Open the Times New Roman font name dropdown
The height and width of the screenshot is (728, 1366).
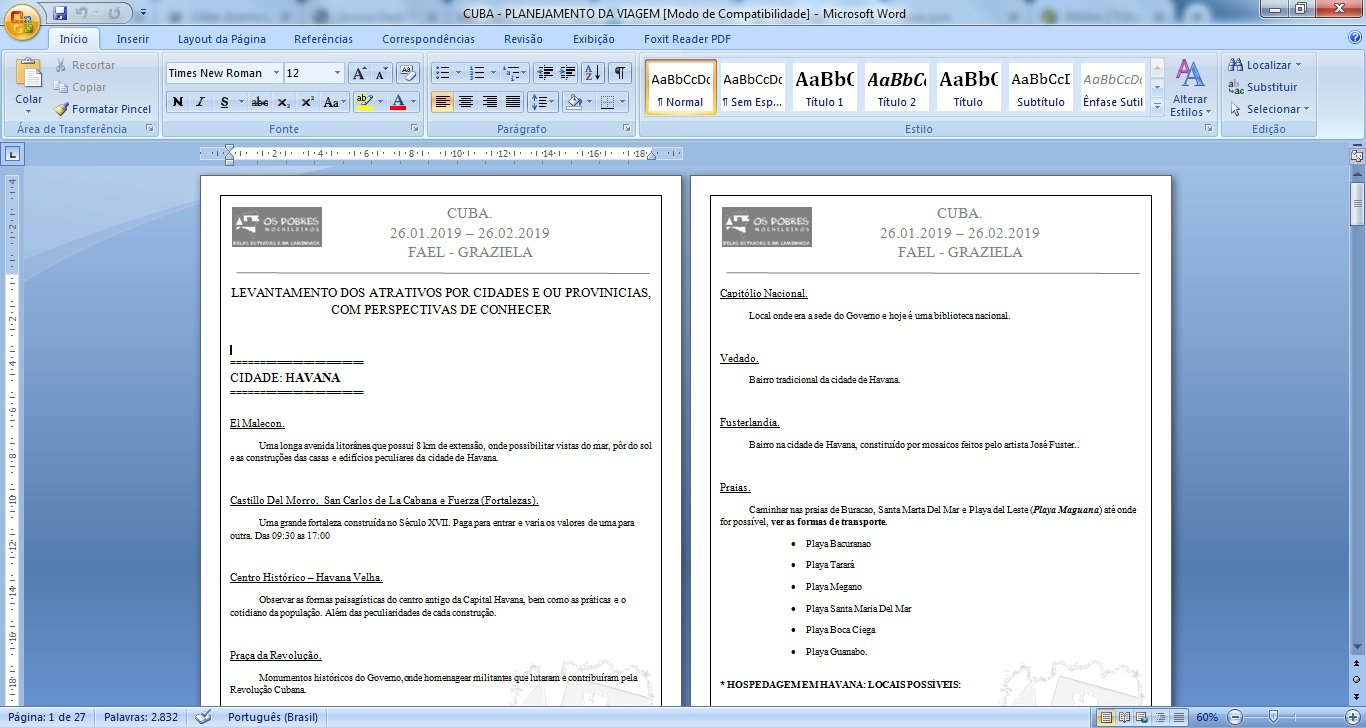274,73
